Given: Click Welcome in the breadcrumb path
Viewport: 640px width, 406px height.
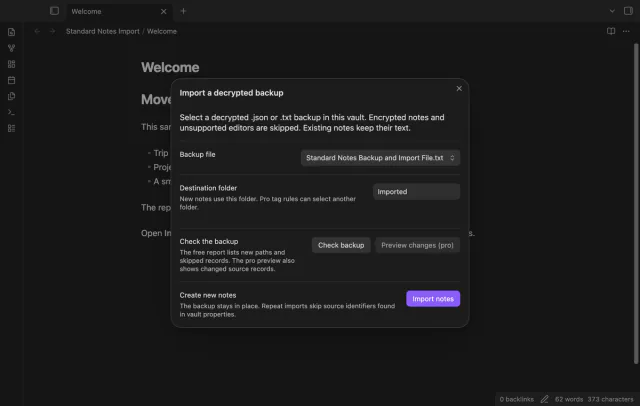Looking at the screenshot, I should (162, 31).
